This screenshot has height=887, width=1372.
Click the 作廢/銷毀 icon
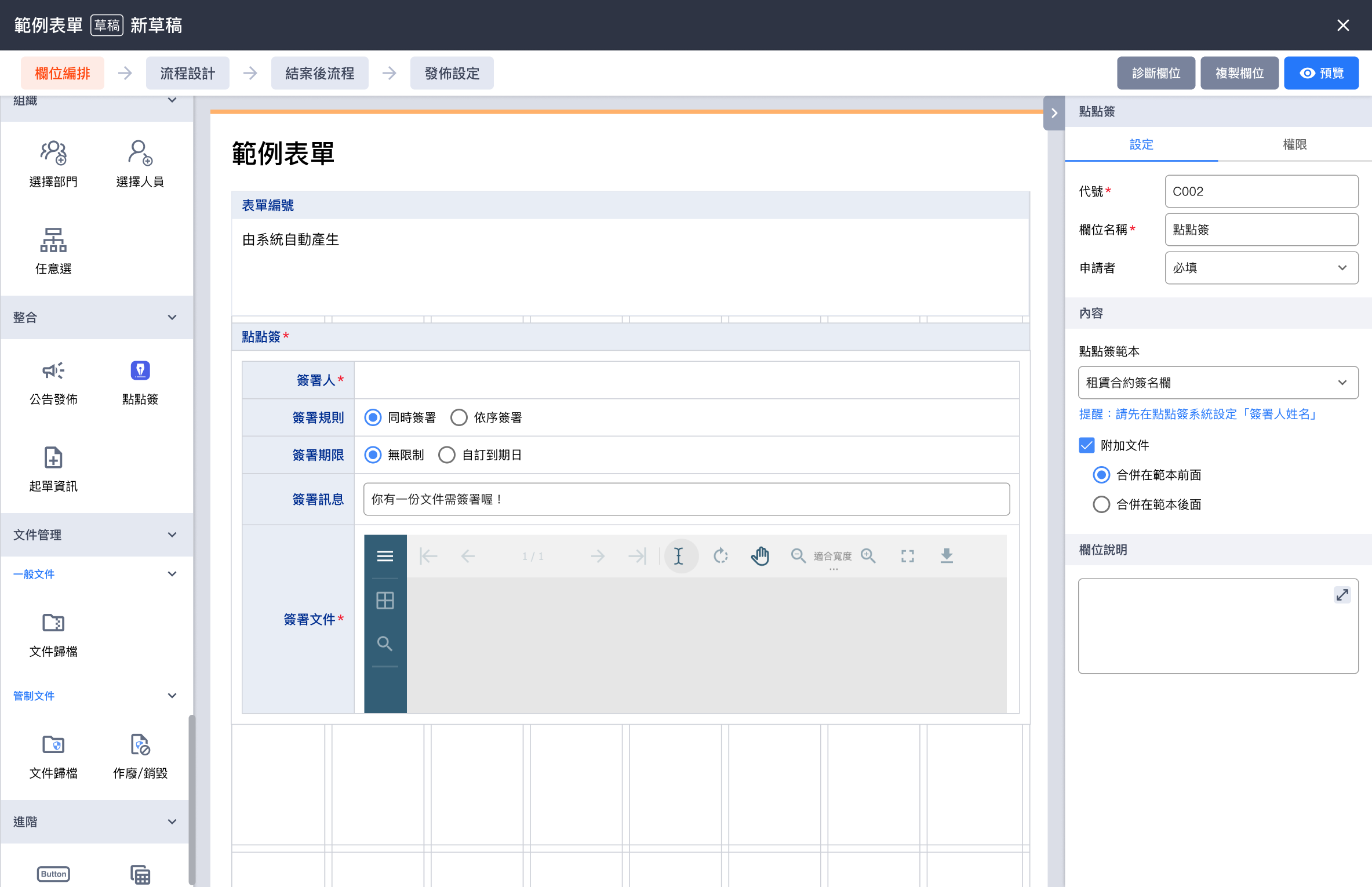coord(140,746)
